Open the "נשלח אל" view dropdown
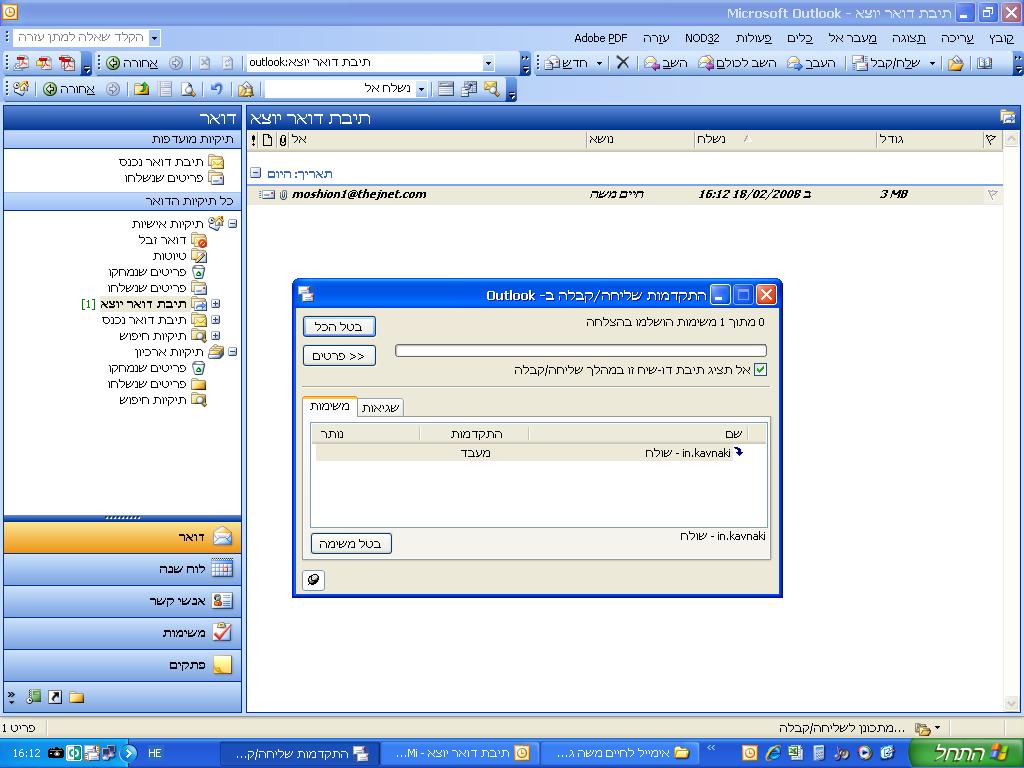 421,89
